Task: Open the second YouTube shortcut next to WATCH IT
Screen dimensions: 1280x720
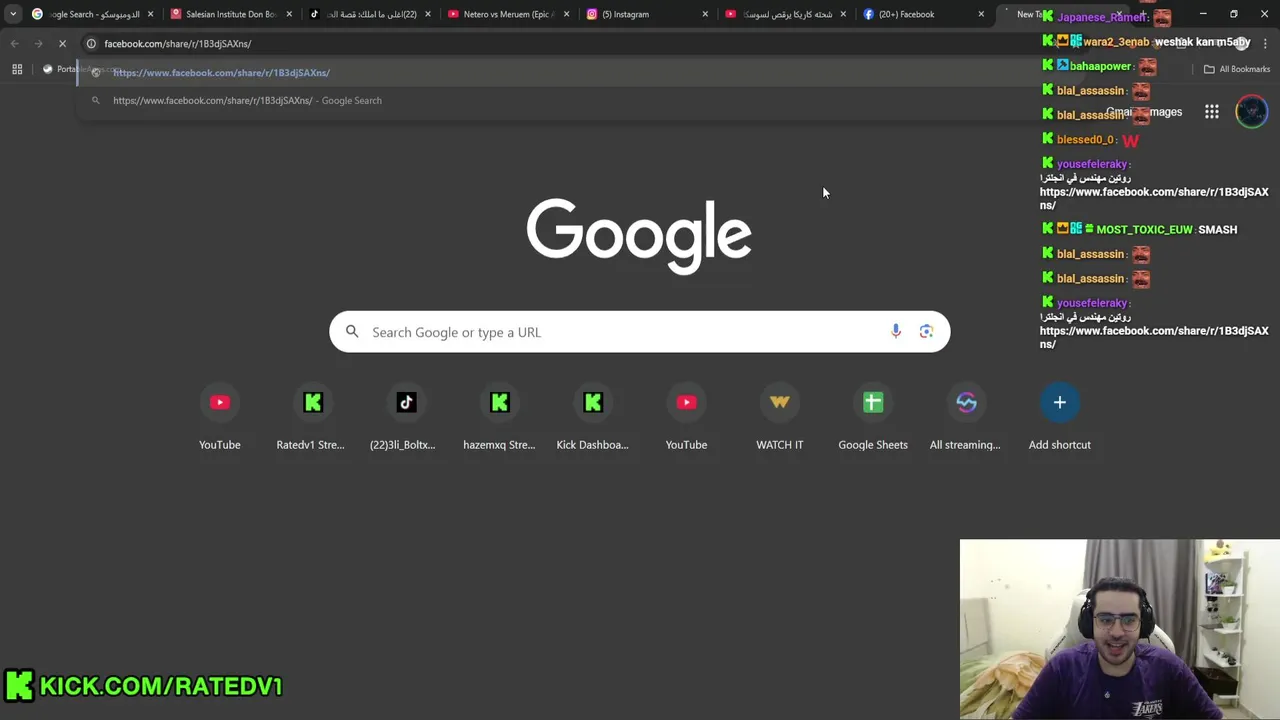Action: point(686,418)
